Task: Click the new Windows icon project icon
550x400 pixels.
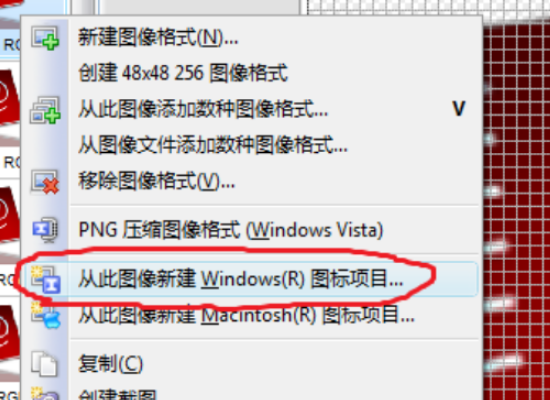Action: [x=46, y=280]
